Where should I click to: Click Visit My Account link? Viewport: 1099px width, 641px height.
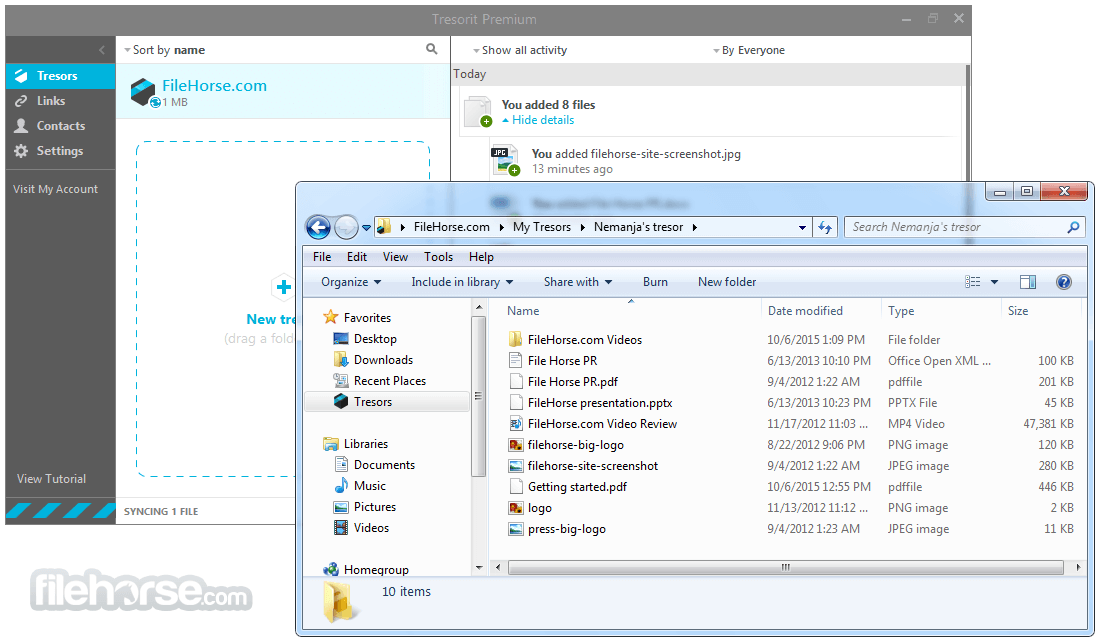[x=55, y=189]
